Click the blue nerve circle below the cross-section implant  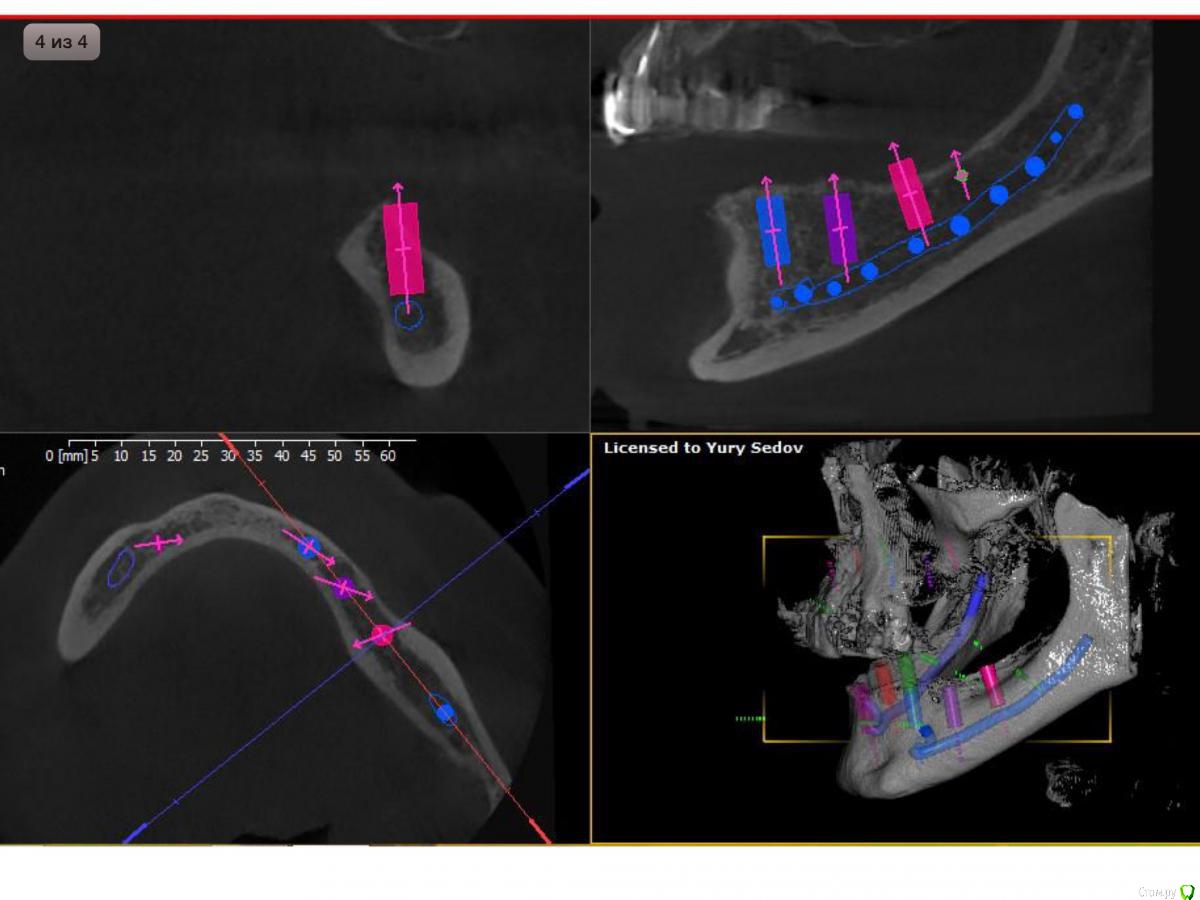pos(408,316)
